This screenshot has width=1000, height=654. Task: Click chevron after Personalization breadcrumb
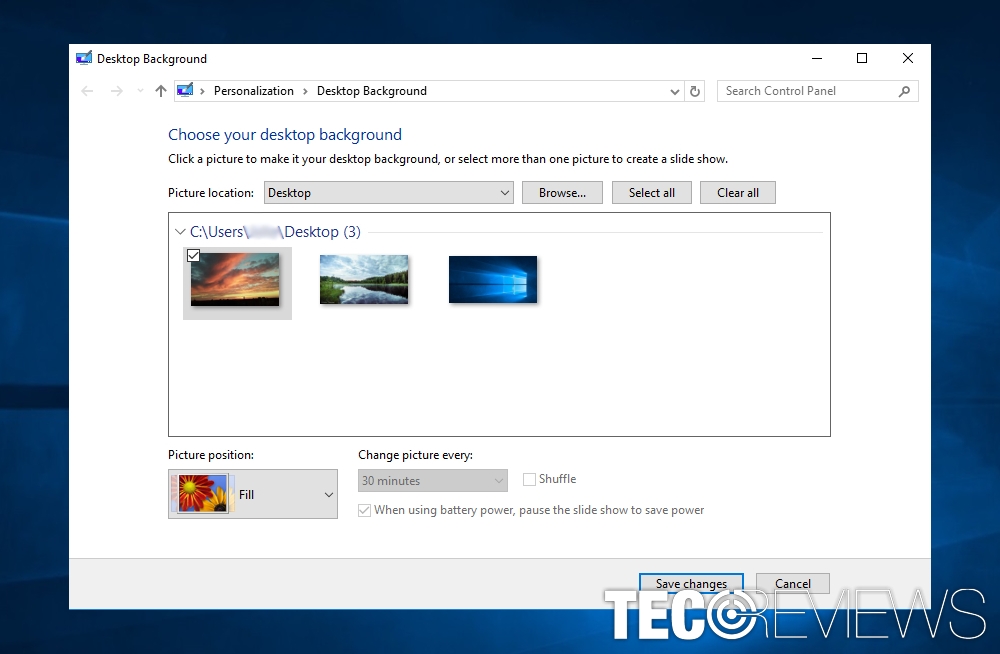pyautogui.click(x=305, y=91)
